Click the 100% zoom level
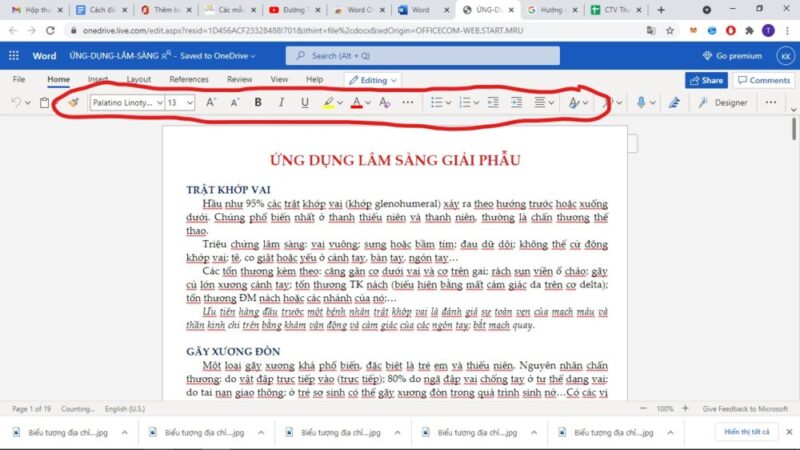 coord(664,409)
